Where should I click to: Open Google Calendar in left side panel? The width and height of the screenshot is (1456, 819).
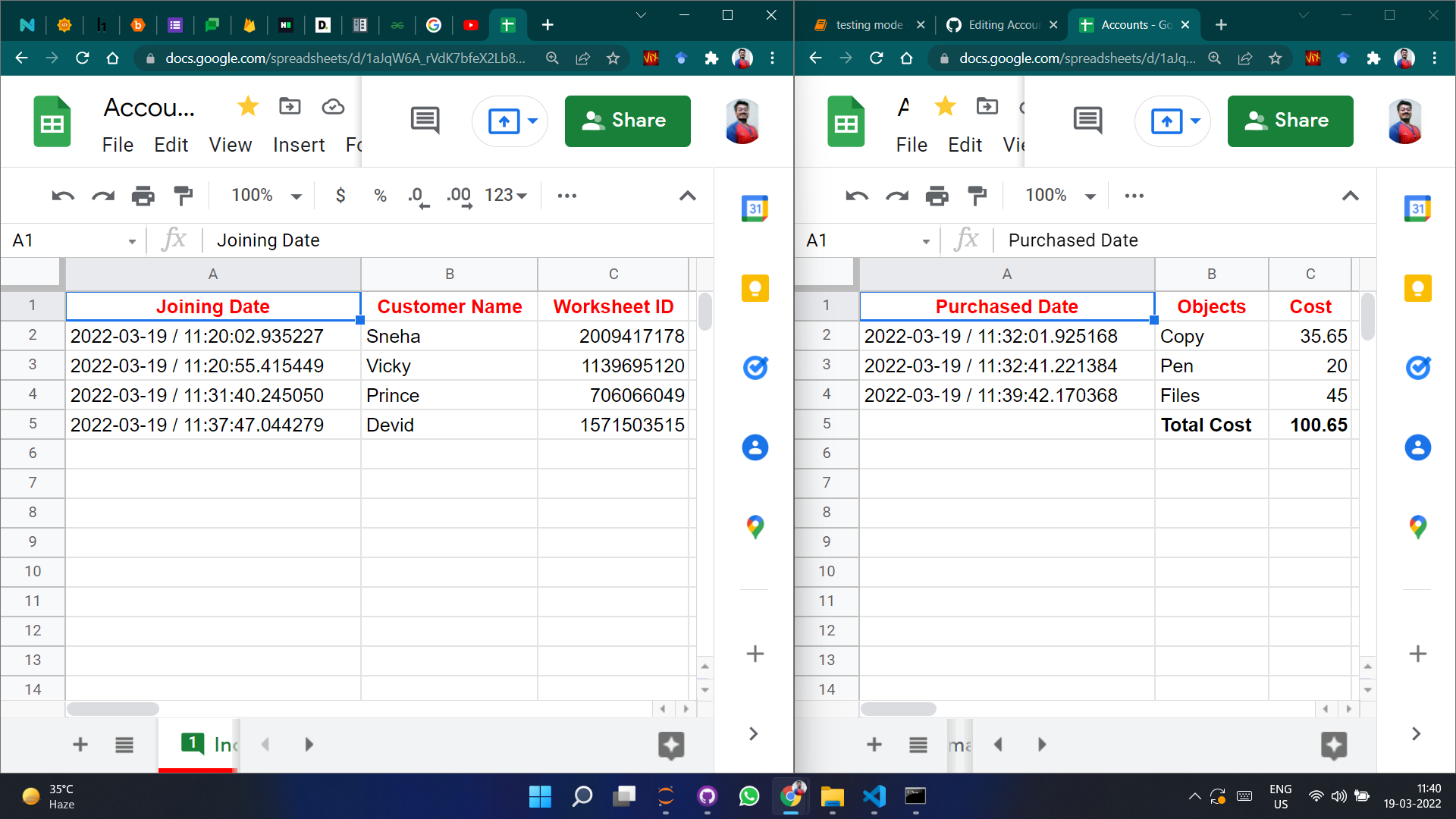click(x=755, y=209)
